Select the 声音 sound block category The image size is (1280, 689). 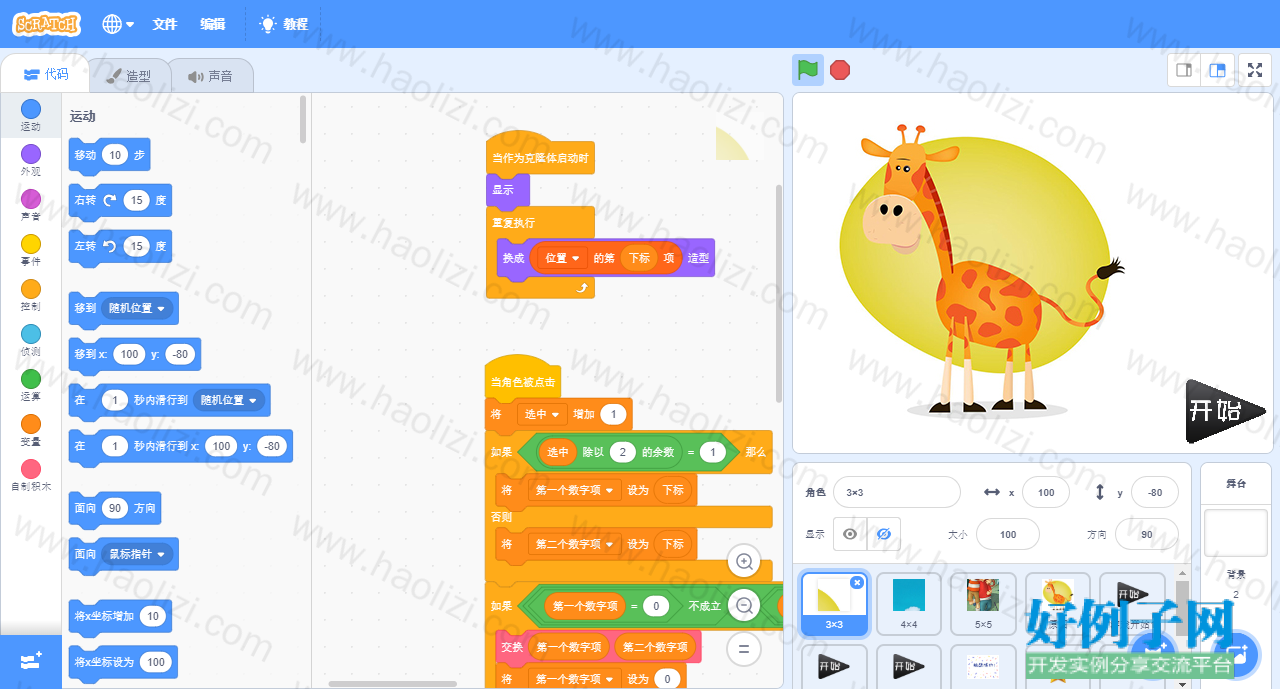coord(31,205)
